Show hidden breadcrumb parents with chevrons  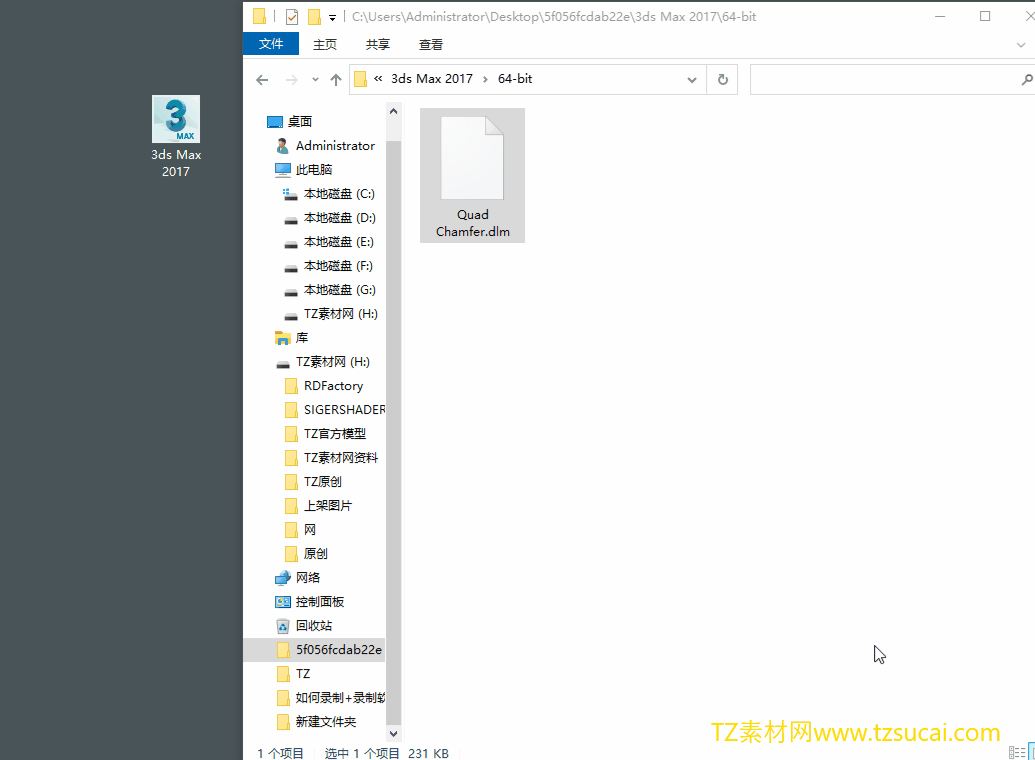[x=378, y=79]
